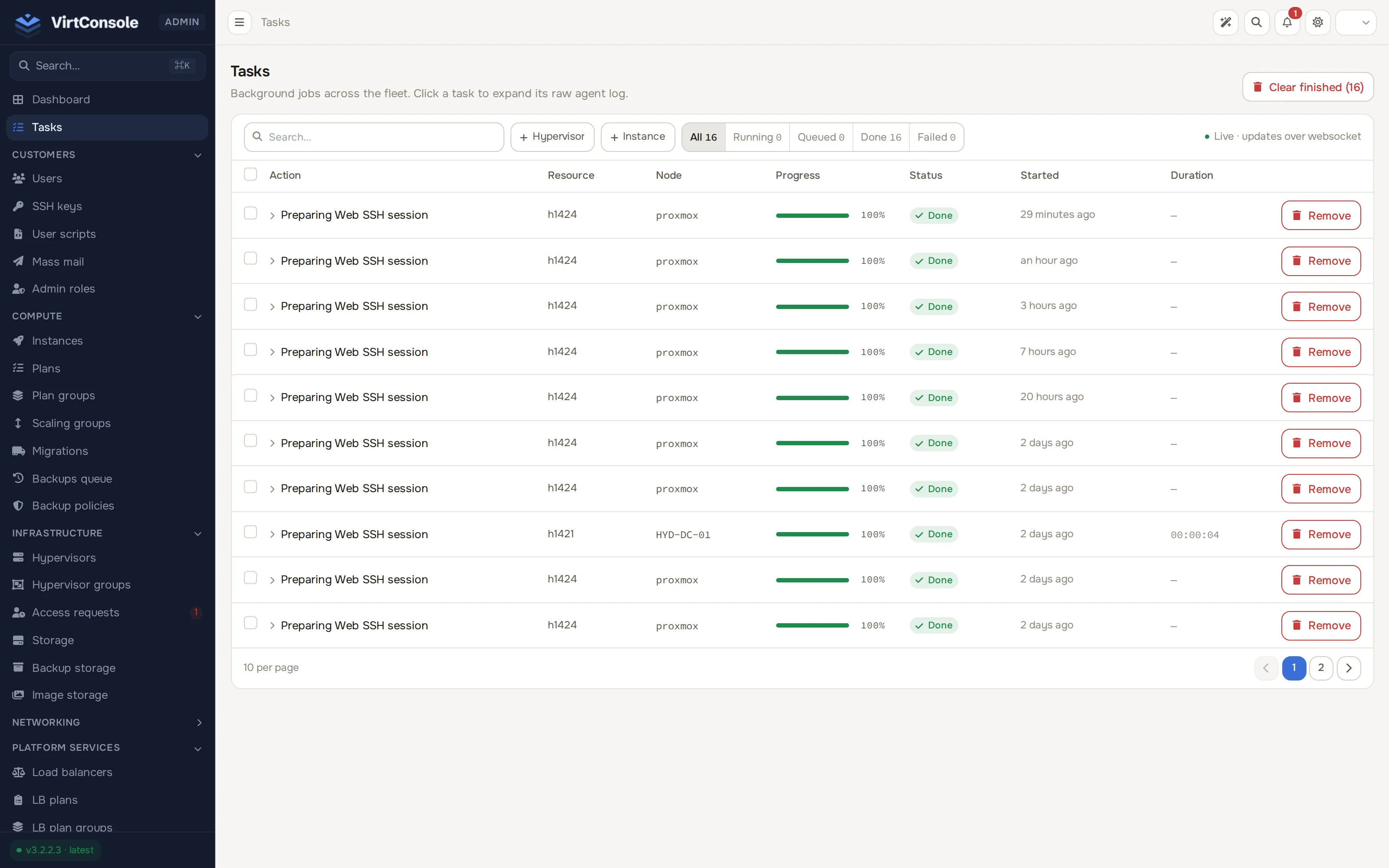This screenshot has height=868, width=1389.
Task: Click the tasks table Search field
Action: click(x=374, y=137)
